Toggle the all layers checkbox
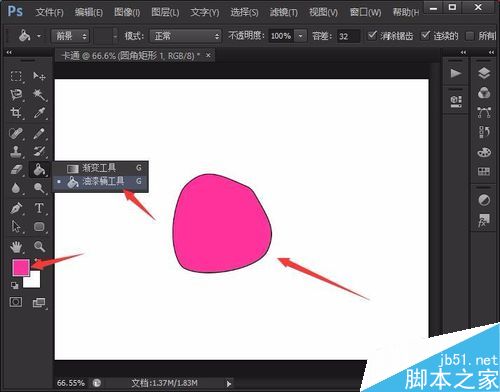500x392 pixels. (x=470, y=36)
